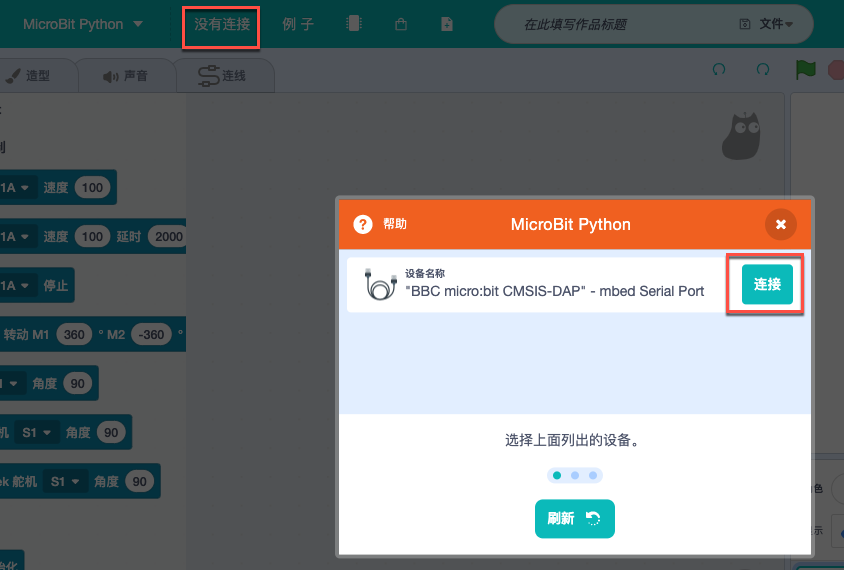Open the S1 dropdown in 机 servo block
The image size is (844, 570).
36,432
